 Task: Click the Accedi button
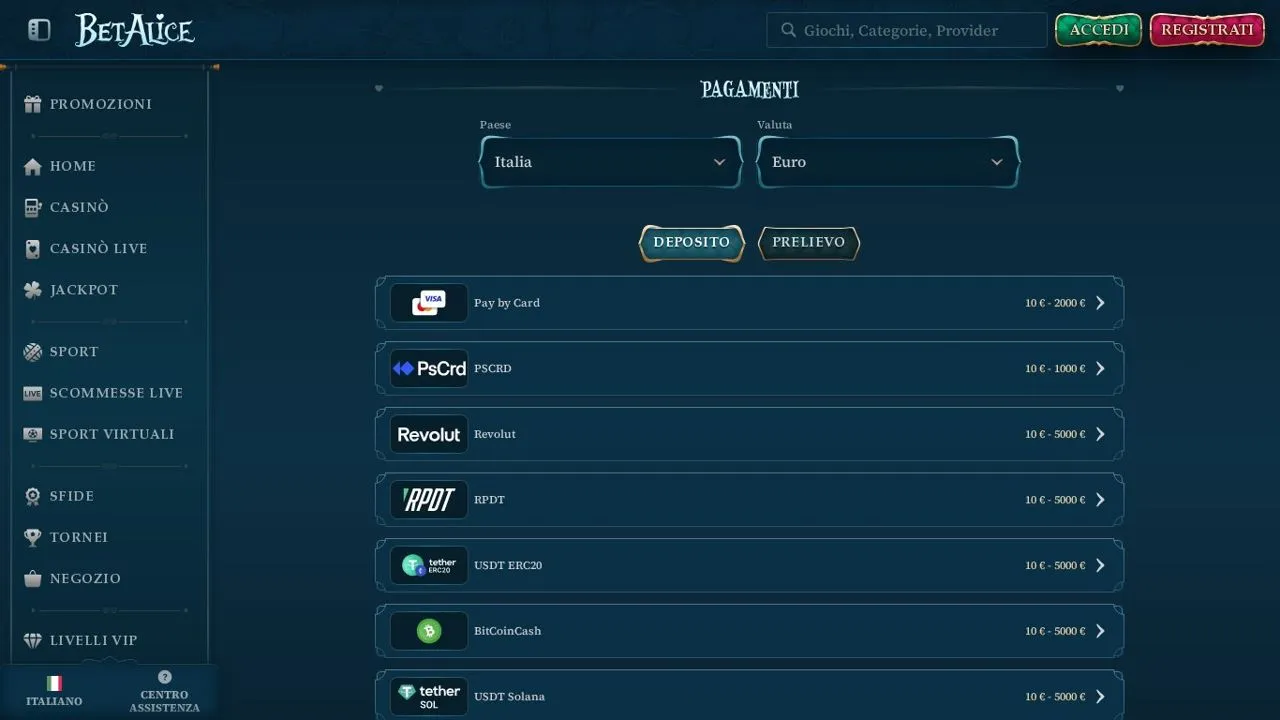[1099, 30]
